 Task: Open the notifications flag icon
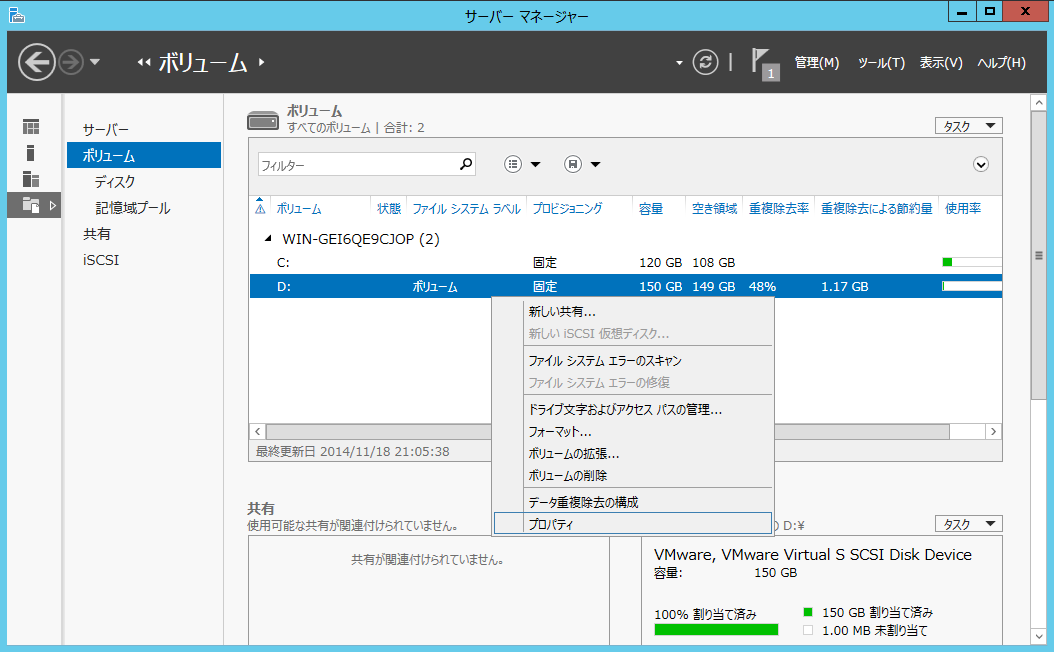click(764, 63)
